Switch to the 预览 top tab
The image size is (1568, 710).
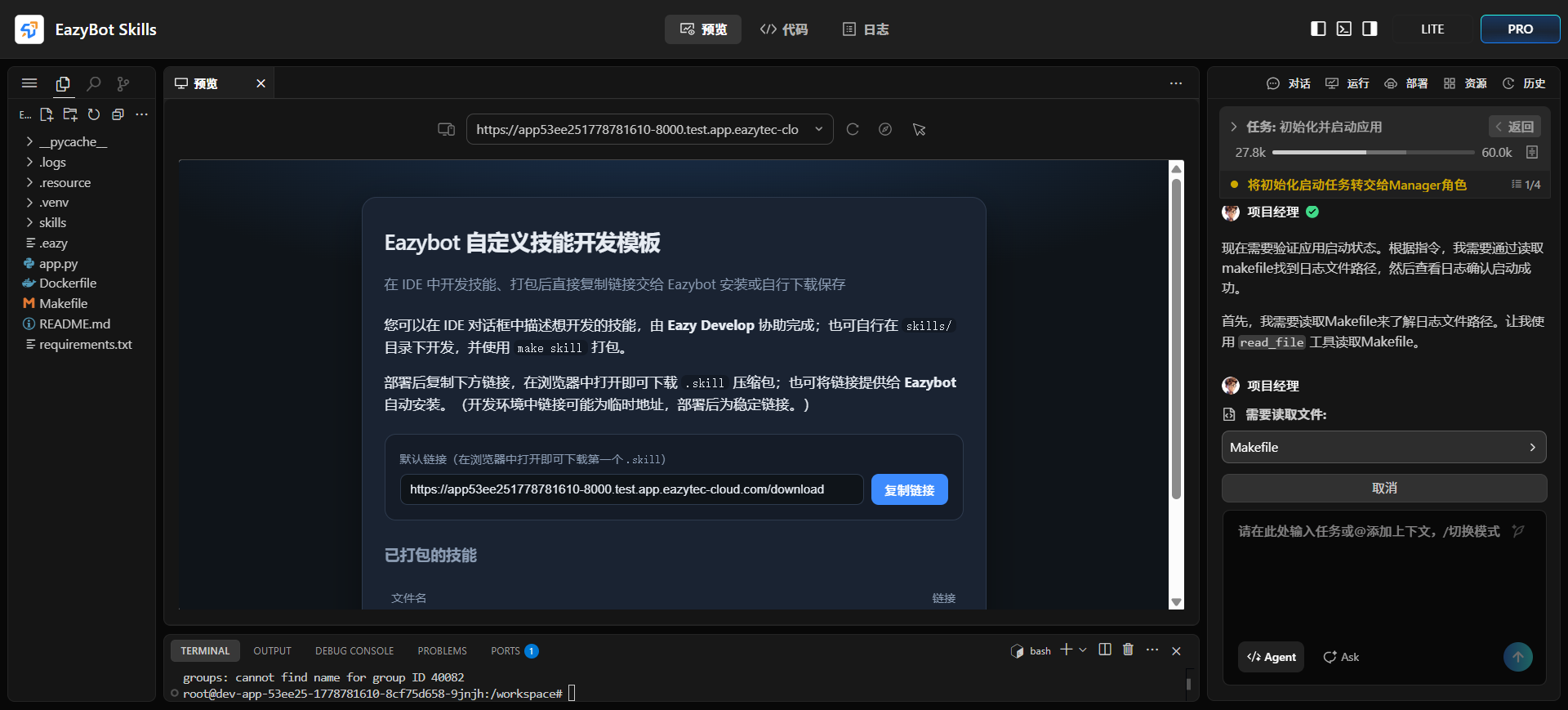703,29
